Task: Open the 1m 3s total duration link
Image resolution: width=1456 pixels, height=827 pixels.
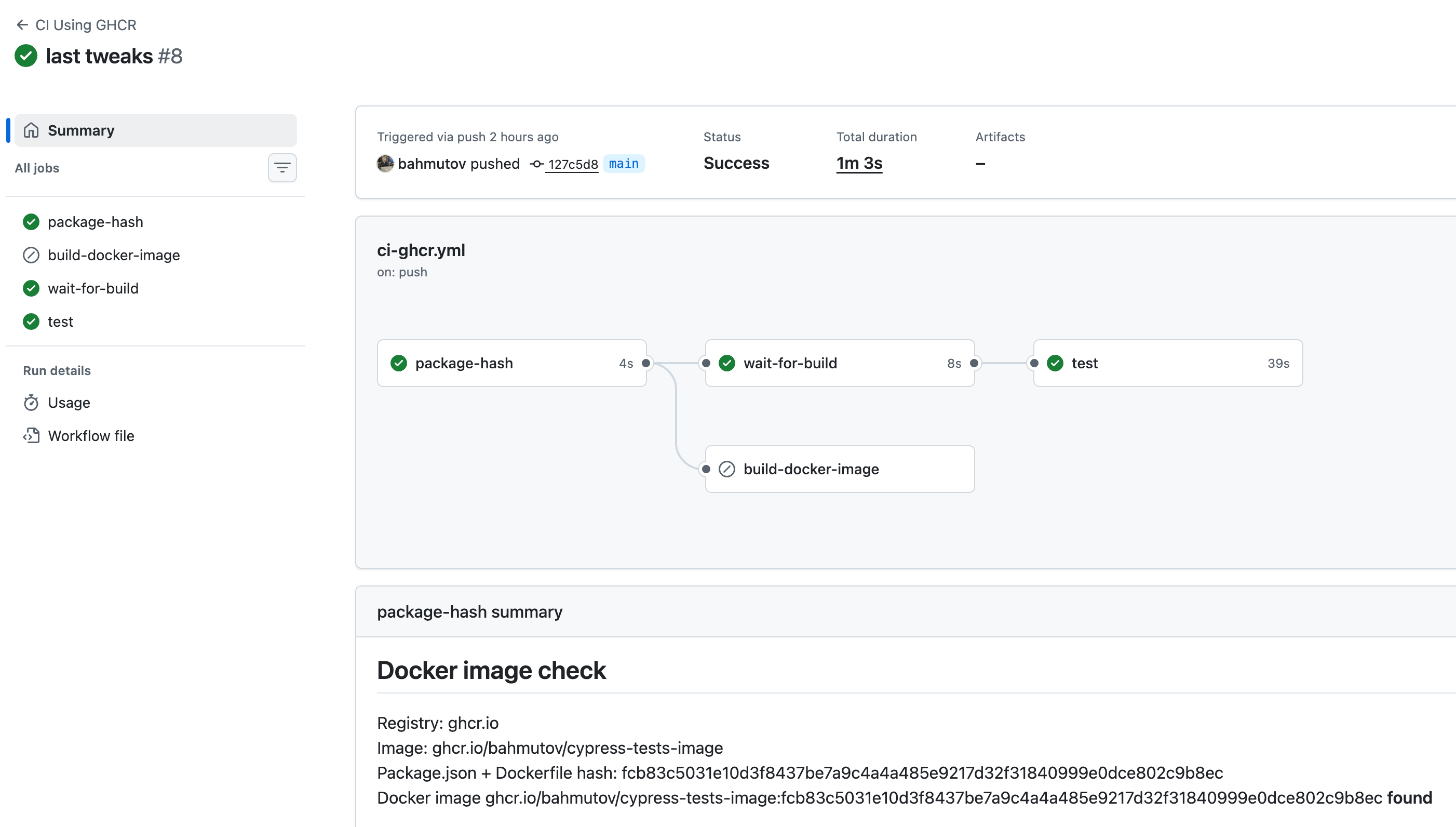Action: coord(858,163)
